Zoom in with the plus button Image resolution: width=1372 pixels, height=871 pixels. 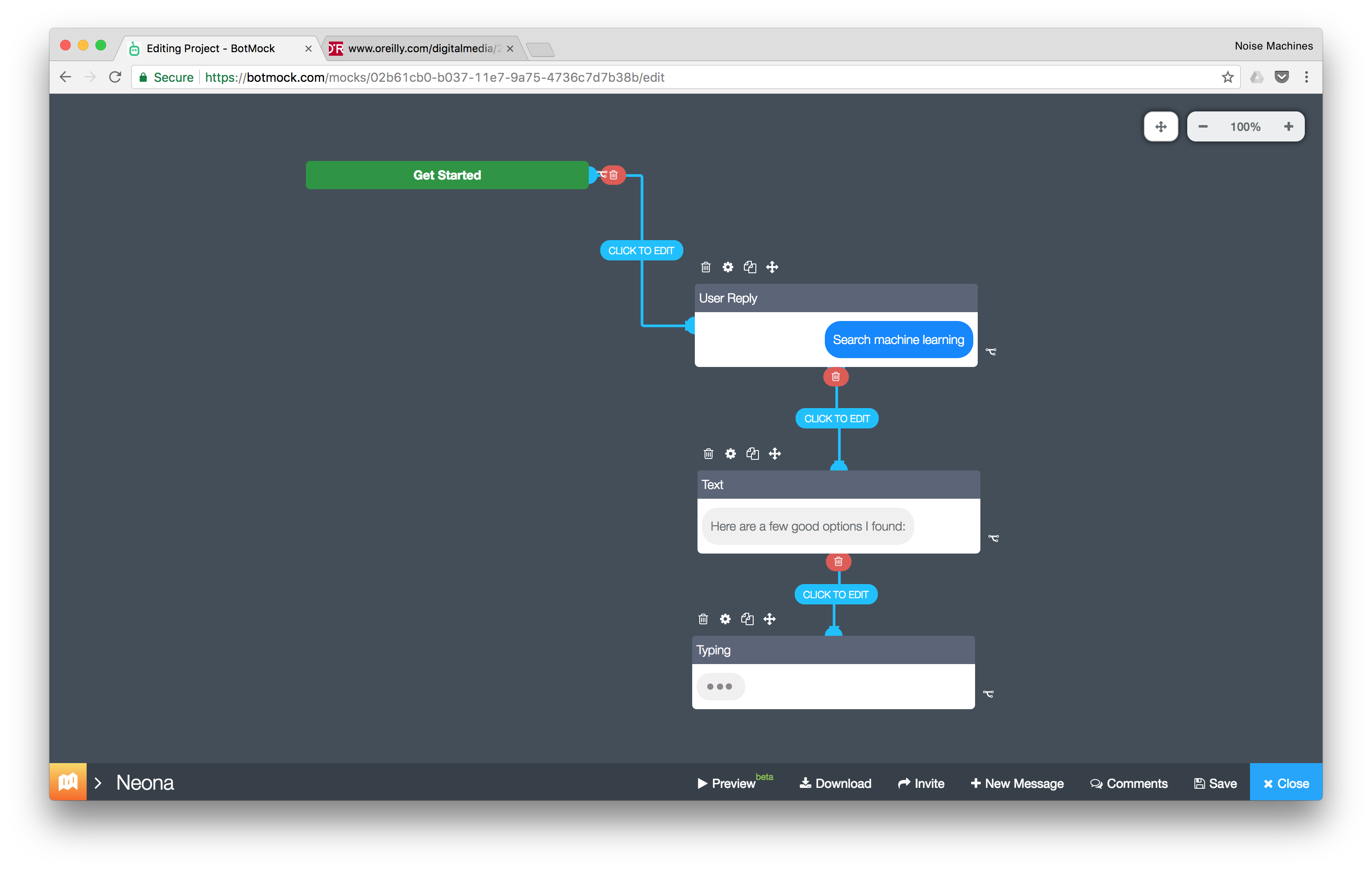[x=1288, y=126]
